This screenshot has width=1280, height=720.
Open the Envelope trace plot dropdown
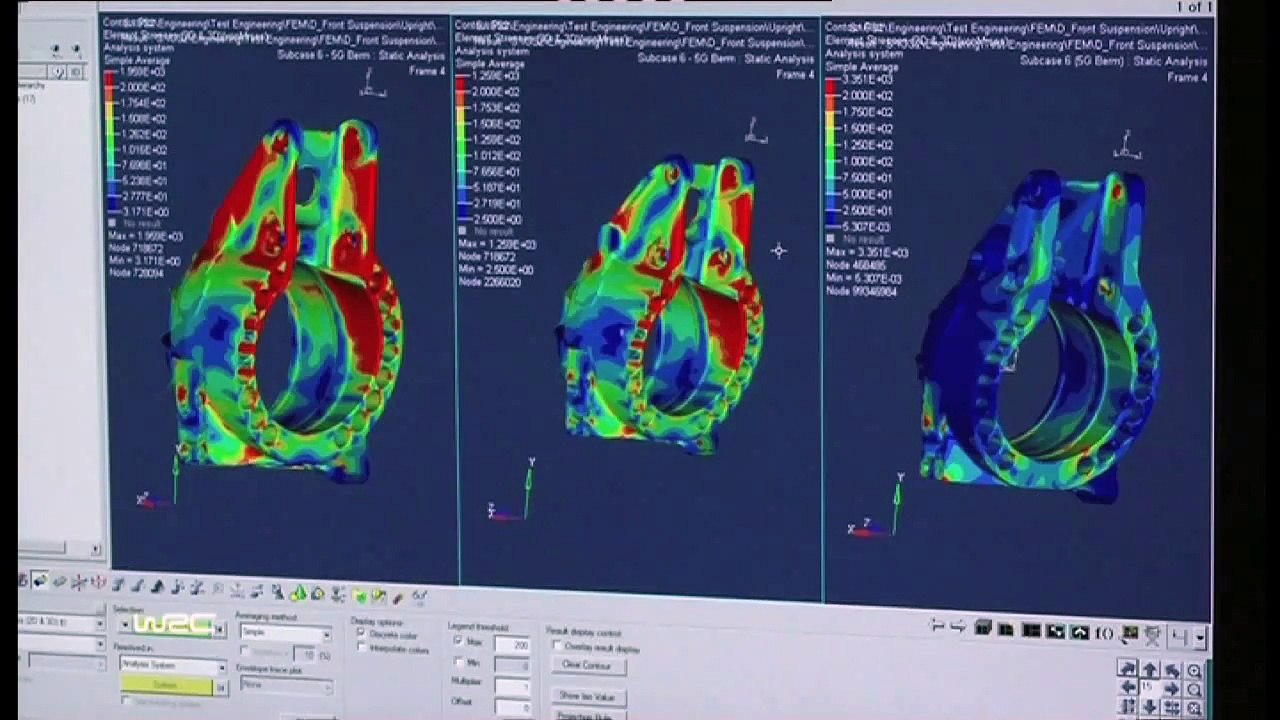coord(286,685)
